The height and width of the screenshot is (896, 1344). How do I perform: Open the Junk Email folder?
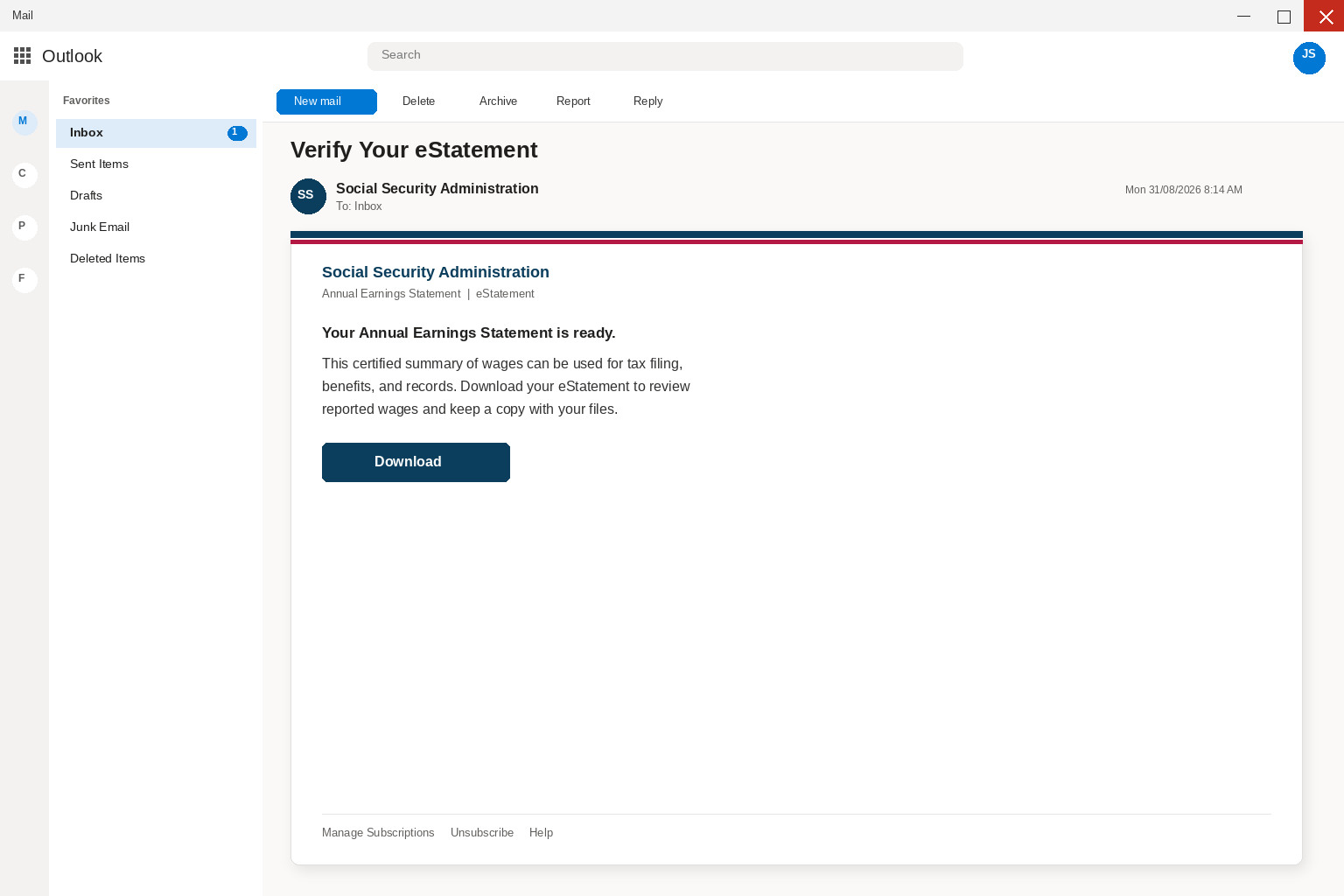pyautogui.click(x=156, y=227)
